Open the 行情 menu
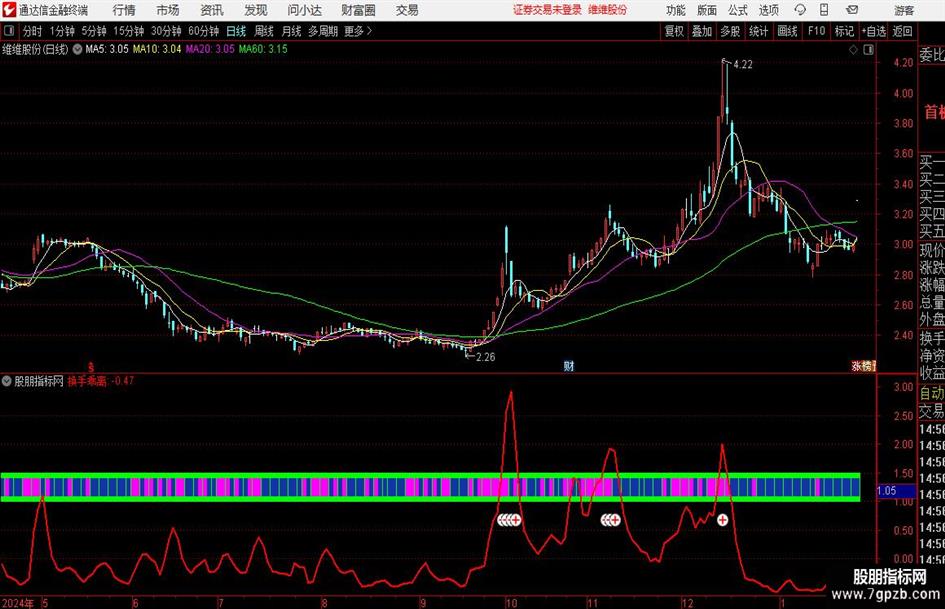The image size is (945, 609). [x=124, y=10]
